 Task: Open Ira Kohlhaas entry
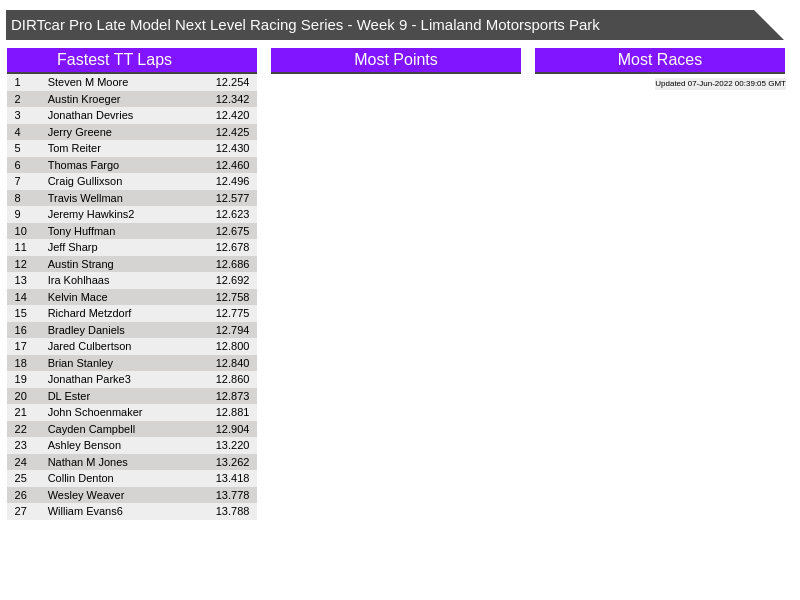tap(78, 280)
